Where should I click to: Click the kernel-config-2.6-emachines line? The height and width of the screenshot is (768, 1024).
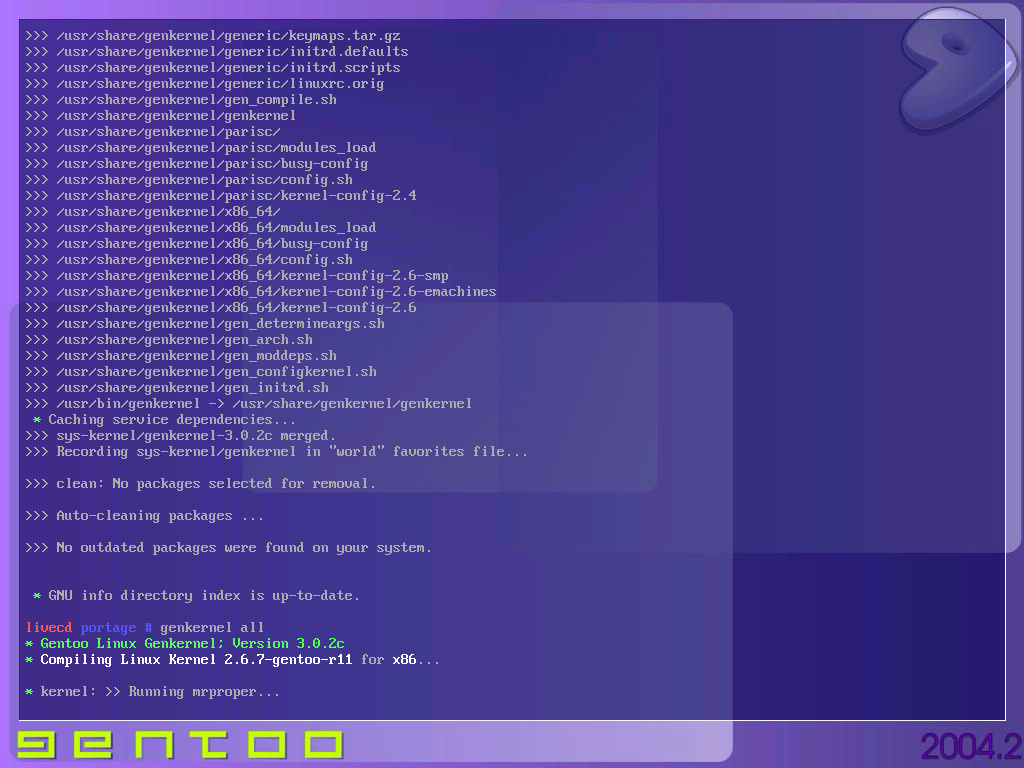coord(261,292)
